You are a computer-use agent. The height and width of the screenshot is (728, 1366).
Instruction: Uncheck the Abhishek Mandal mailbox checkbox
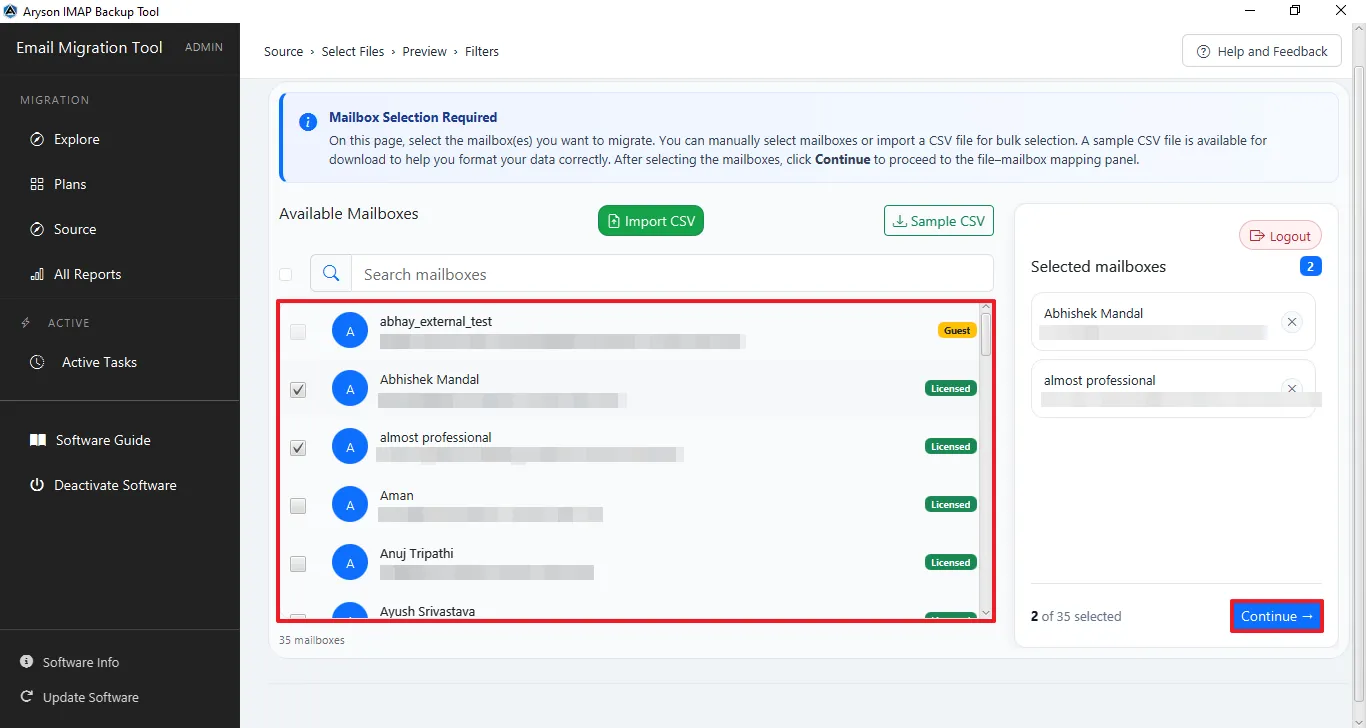click(298, 390)
